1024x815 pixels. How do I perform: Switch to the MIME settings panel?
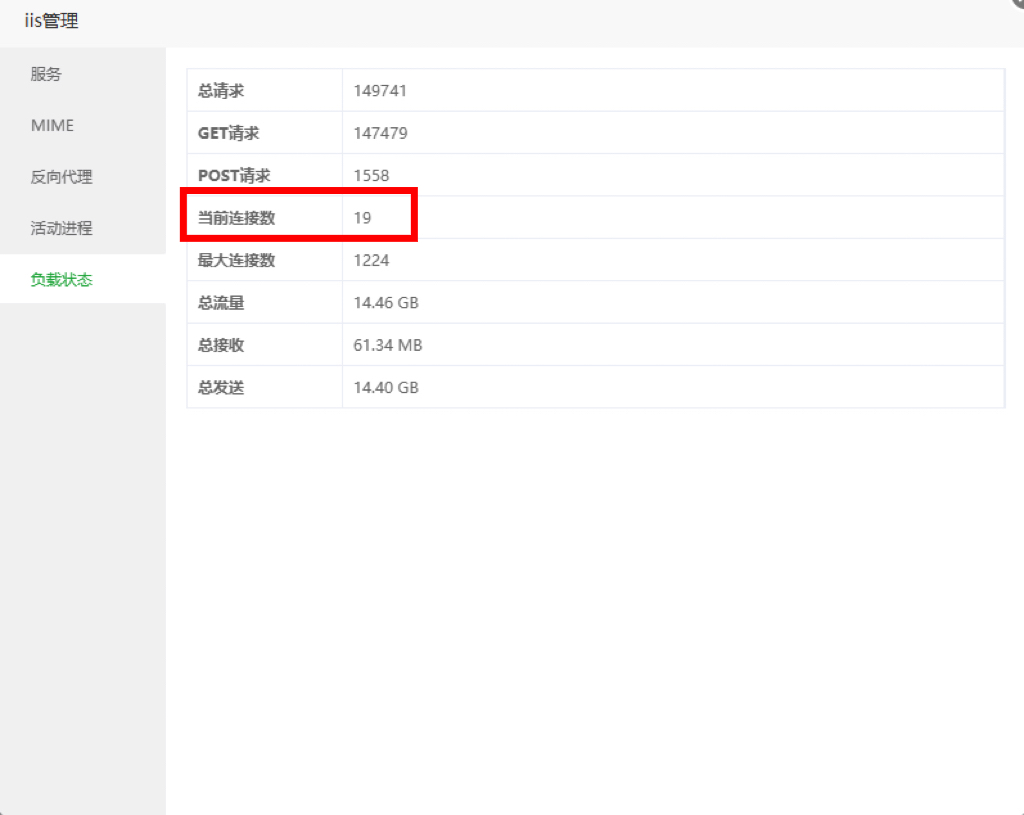[53, 125]
